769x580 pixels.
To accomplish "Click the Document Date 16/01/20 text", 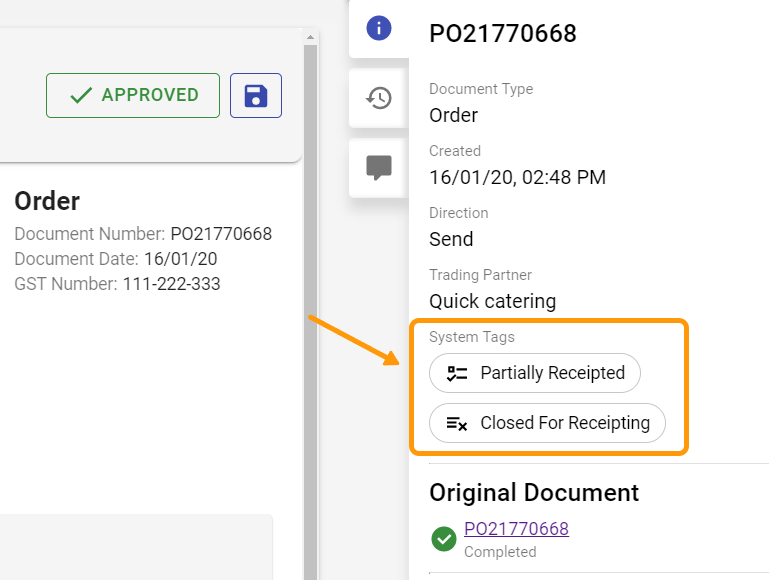I will [116, 259].
